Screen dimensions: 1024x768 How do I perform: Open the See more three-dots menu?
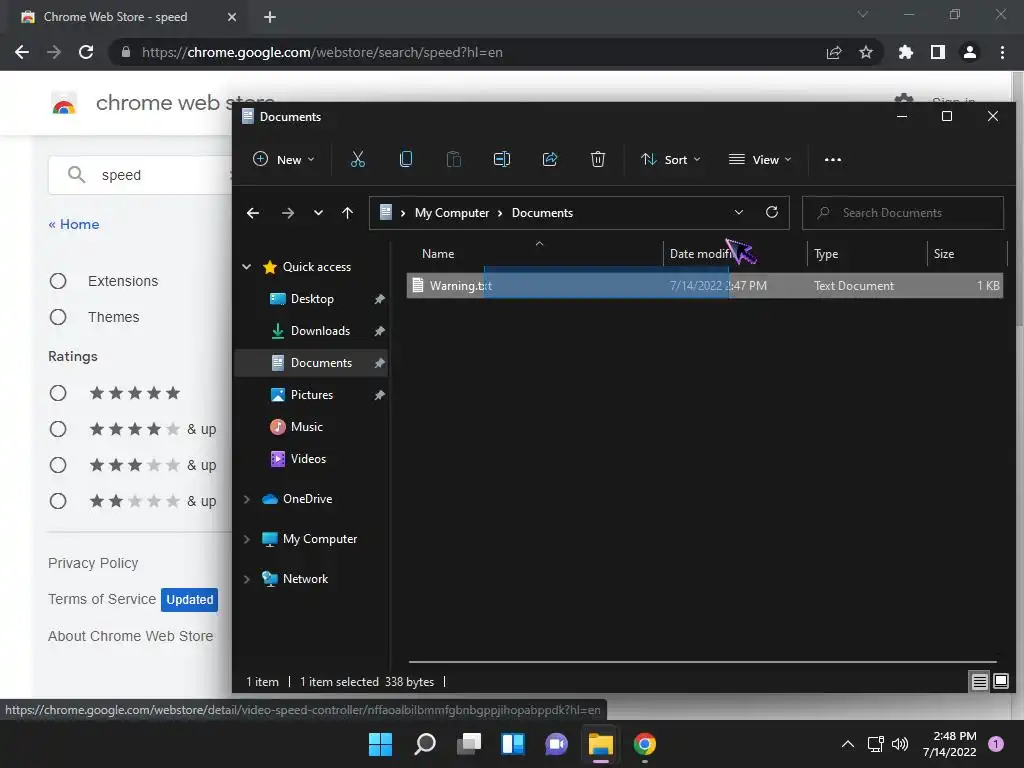coord(833,159)
